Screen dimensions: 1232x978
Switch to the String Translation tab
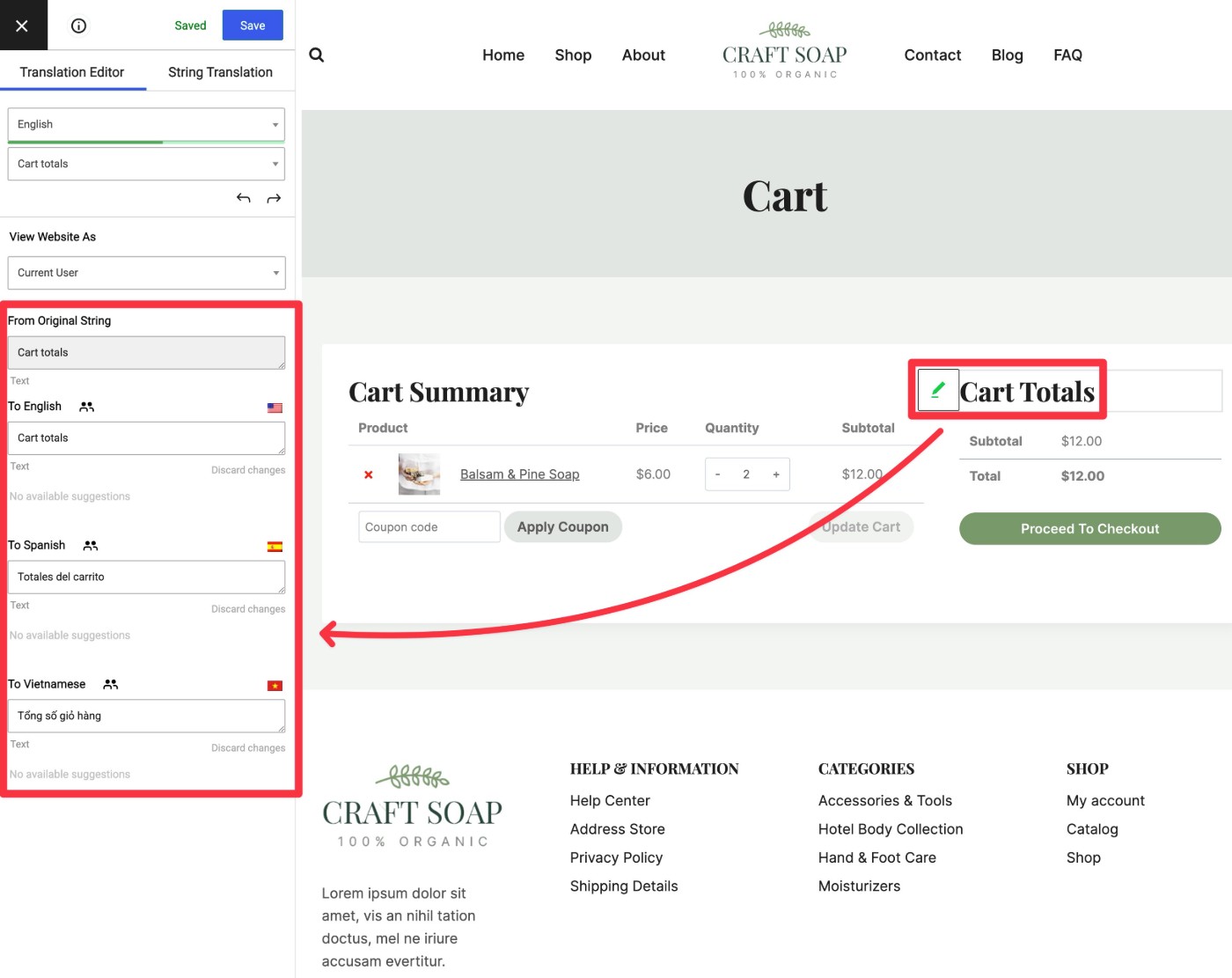point(220,72)
